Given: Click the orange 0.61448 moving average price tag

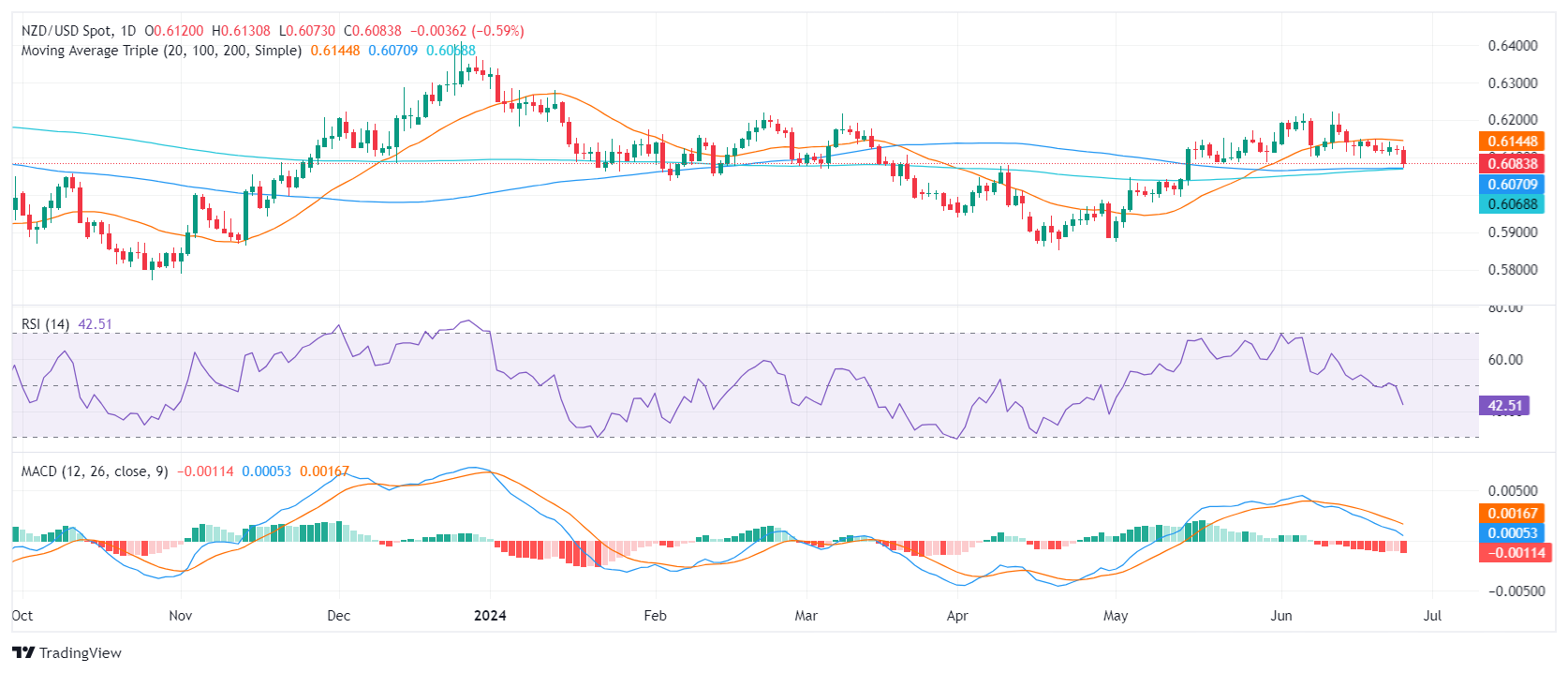Looking at the screenshot, I should pyautogui.click(x=1512, y=142).
